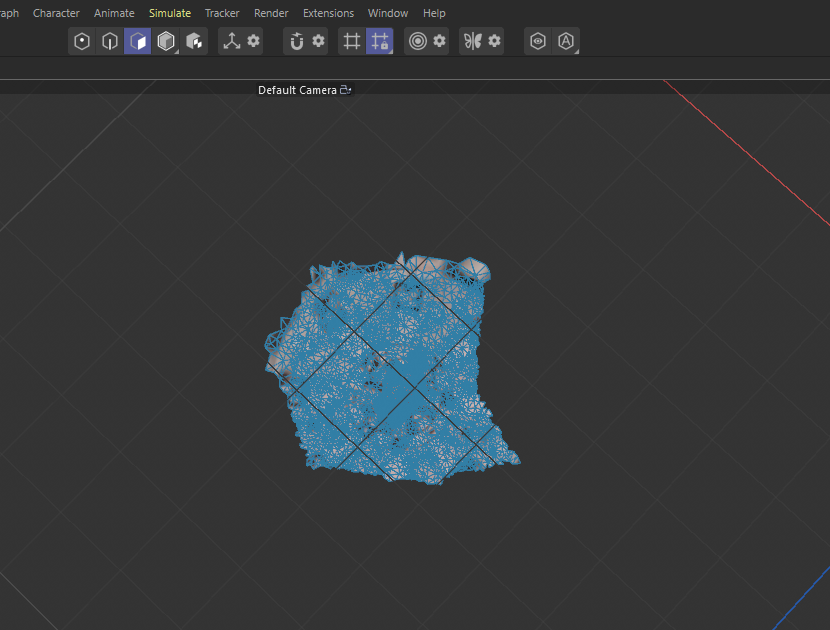Click the circled-A annotation icon
The image size is (830, 630).
[x=566, y=41]
